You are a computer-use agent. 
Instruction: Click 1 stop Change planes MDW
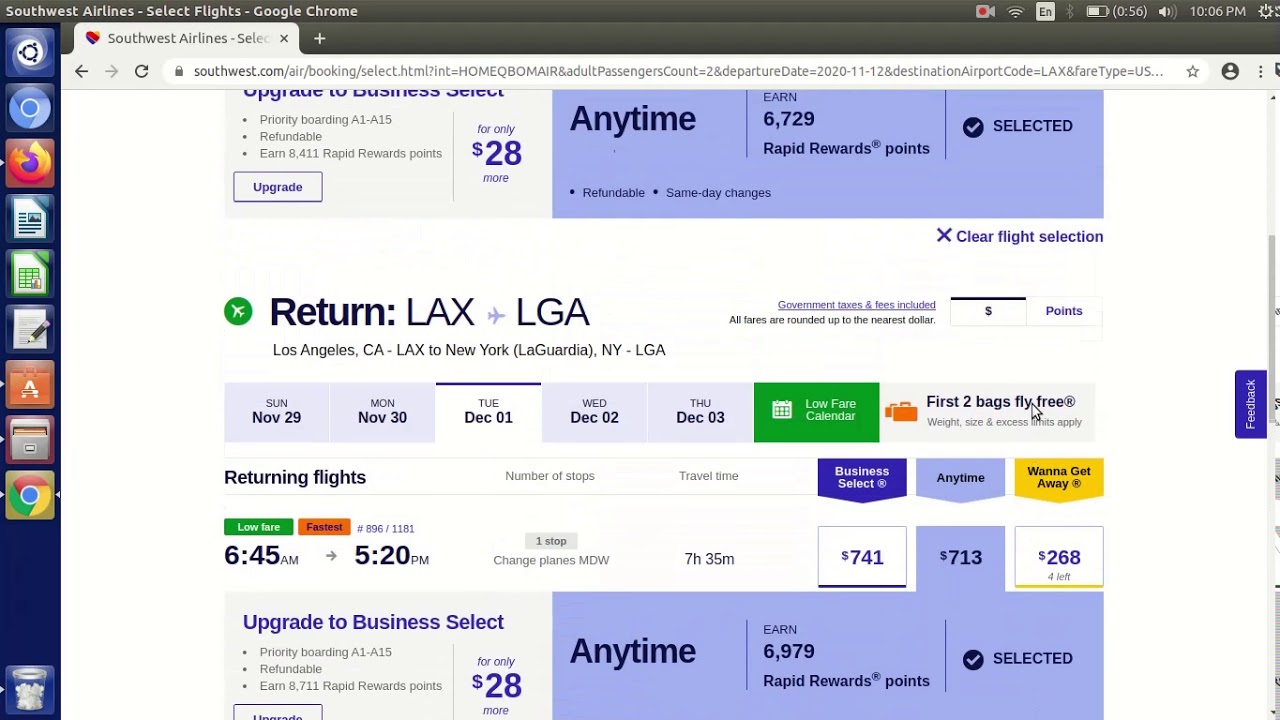tap(551, 550)
